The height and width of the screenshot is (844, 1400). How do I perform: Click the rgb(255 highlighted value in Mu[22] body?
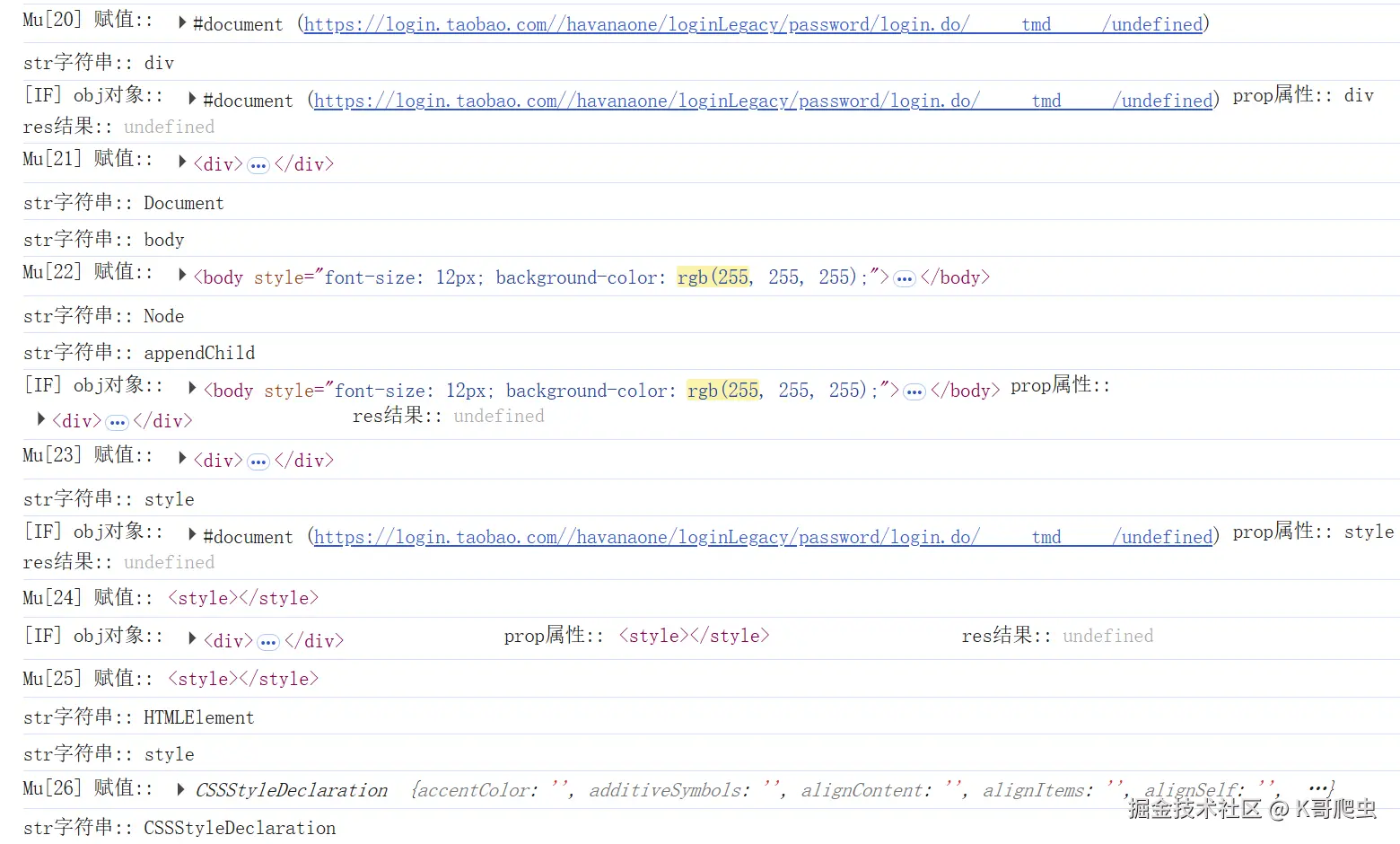coord(714,277)
